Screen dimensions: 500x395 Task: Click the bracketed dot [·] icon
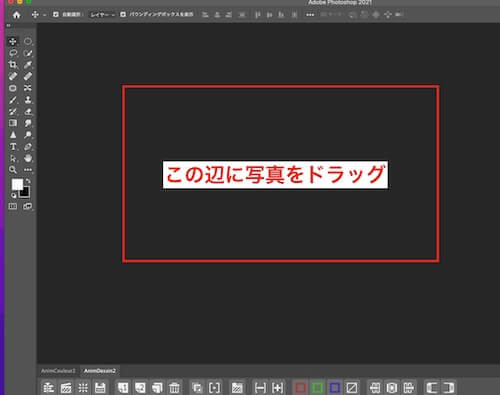point(214,388)
